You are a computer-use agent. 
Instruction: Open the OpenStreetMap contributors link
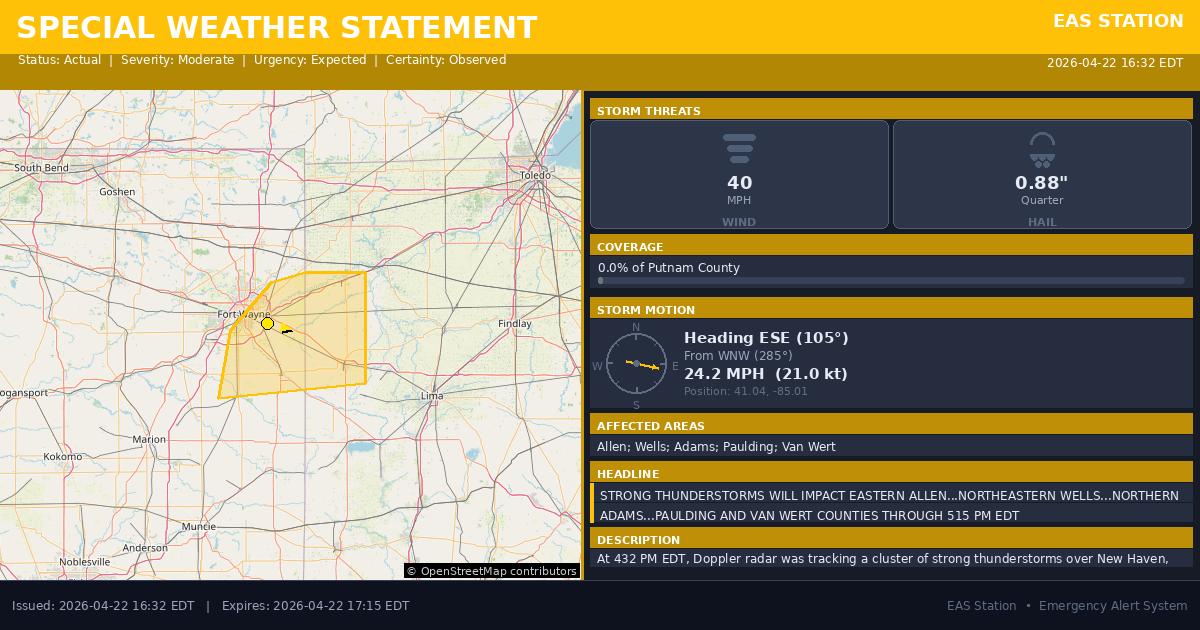[491, 571]
